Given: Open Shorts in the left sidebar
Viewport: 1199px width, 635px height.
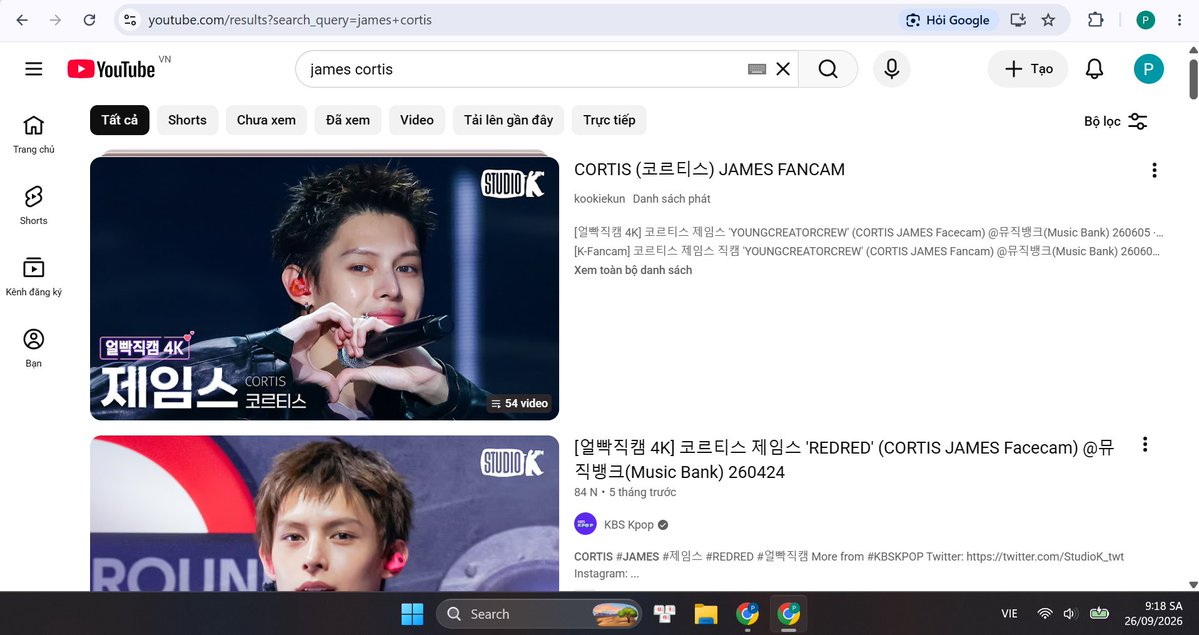Looking at the screenshot, I should (x=34, y=205).
